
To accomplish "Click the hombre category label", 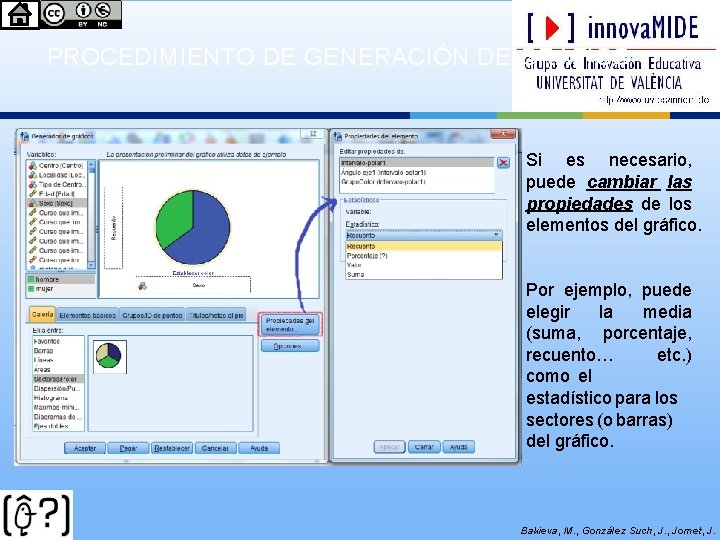I will tap(47, 279).
